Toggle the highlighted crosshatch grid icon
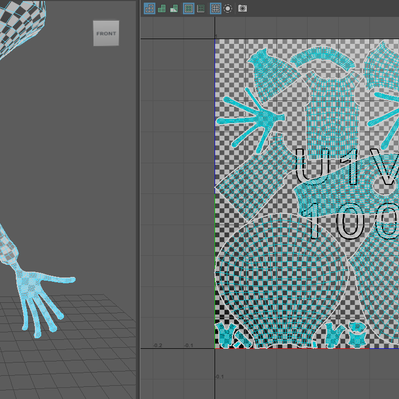 (215, 8)
